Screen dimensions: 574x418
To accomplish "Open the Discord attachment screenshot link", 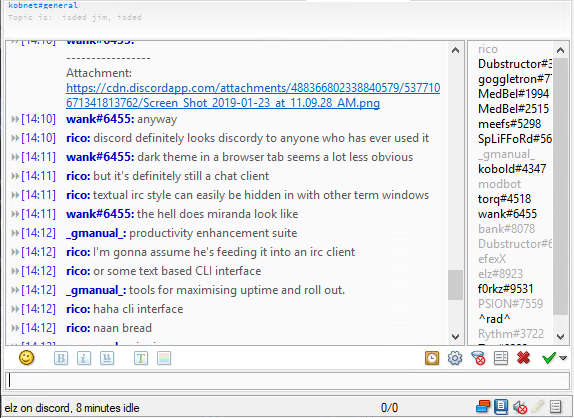I will (253, 96).
